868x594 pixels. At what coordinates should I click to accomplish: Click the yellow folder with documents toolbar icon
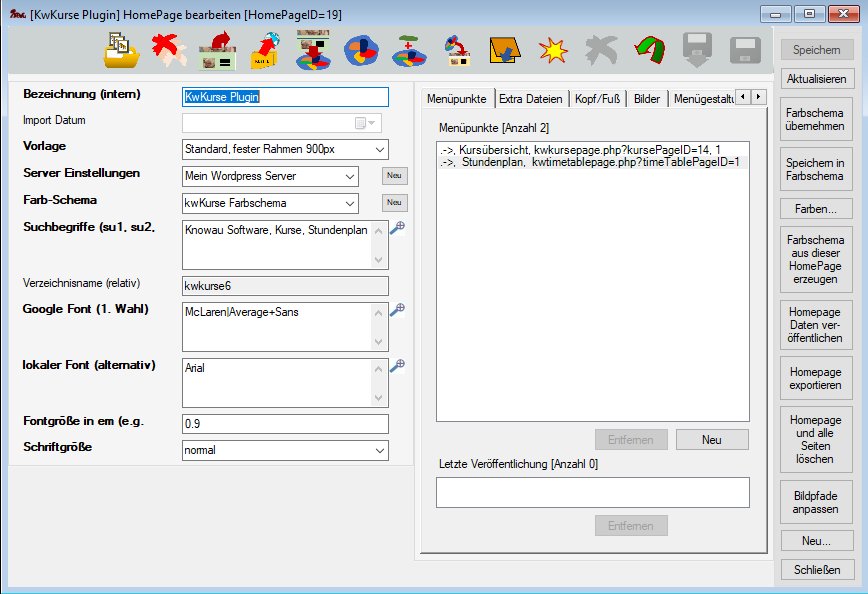click(x=121, y=49)
